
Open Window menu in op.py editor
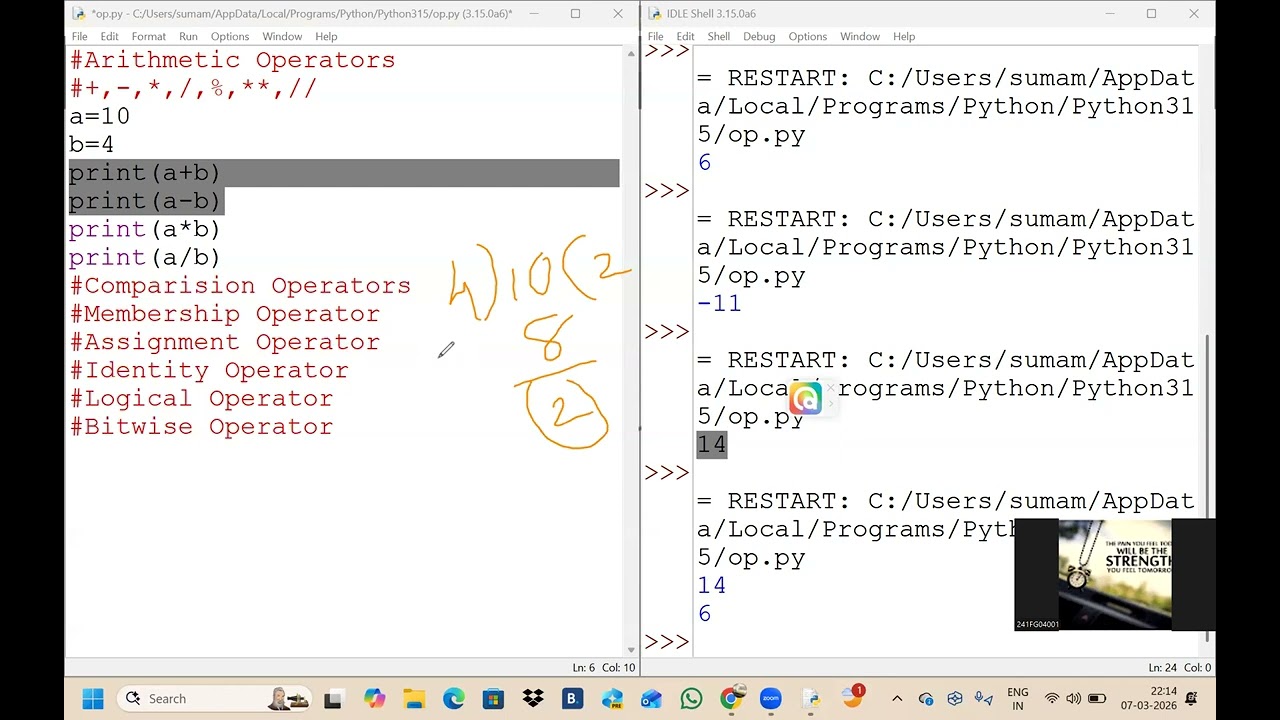282,36
